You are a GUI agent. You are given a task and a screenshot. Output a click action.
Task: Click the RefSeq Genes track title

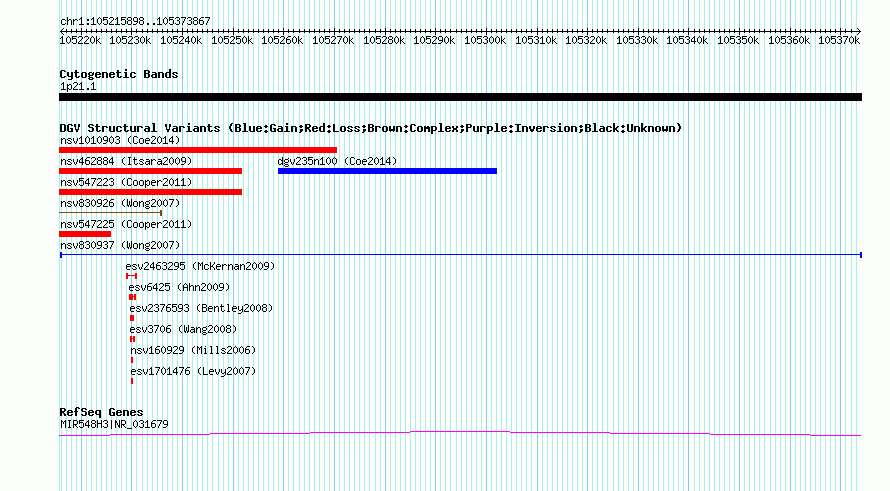101,412
